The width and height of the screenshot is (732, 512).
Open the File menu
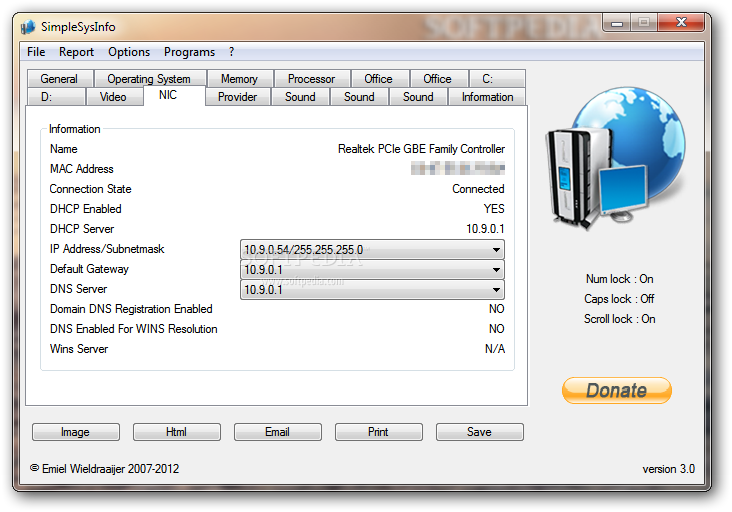[x=36, y=52]
